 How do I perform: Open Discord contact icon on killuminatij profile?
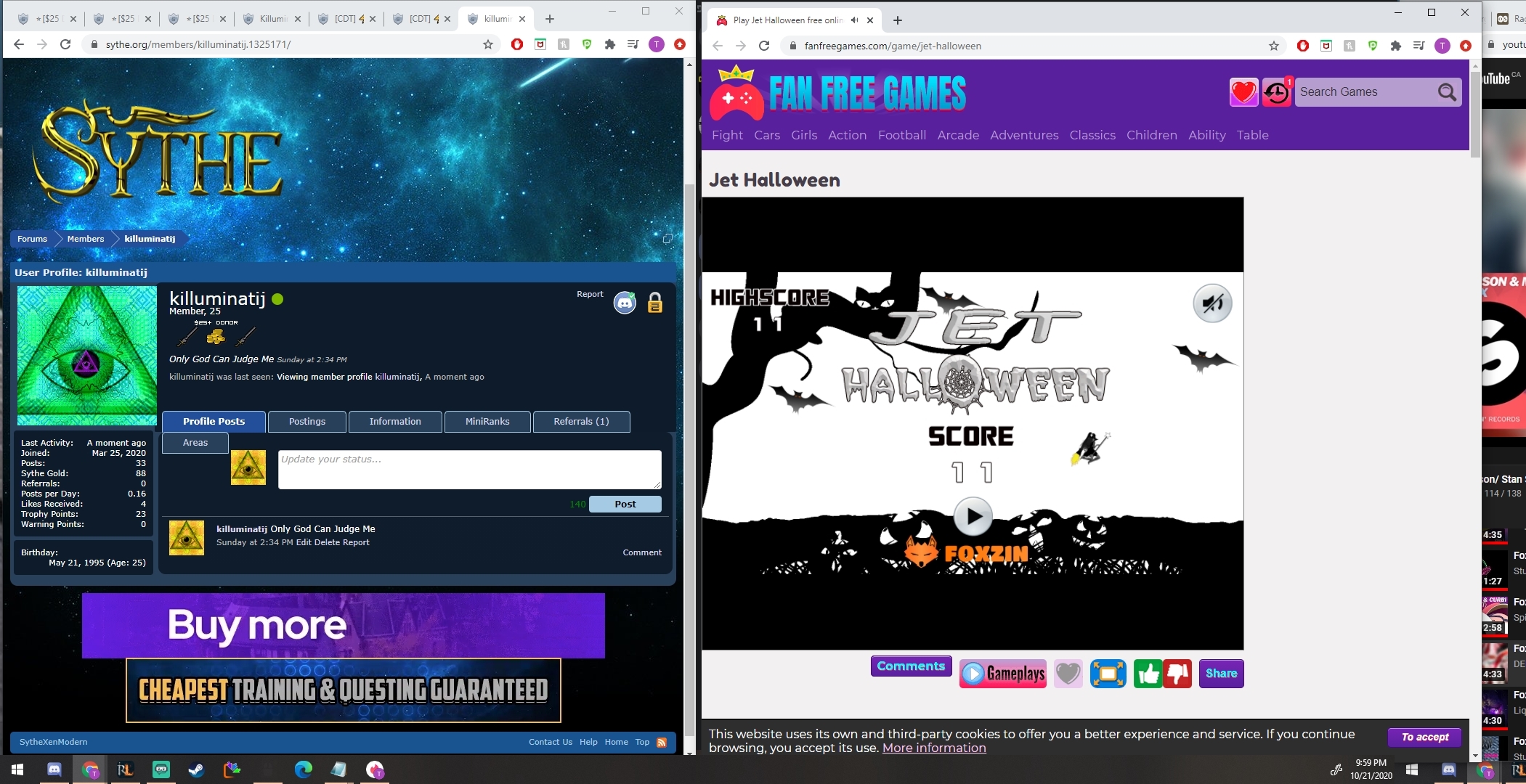point(625,303)
